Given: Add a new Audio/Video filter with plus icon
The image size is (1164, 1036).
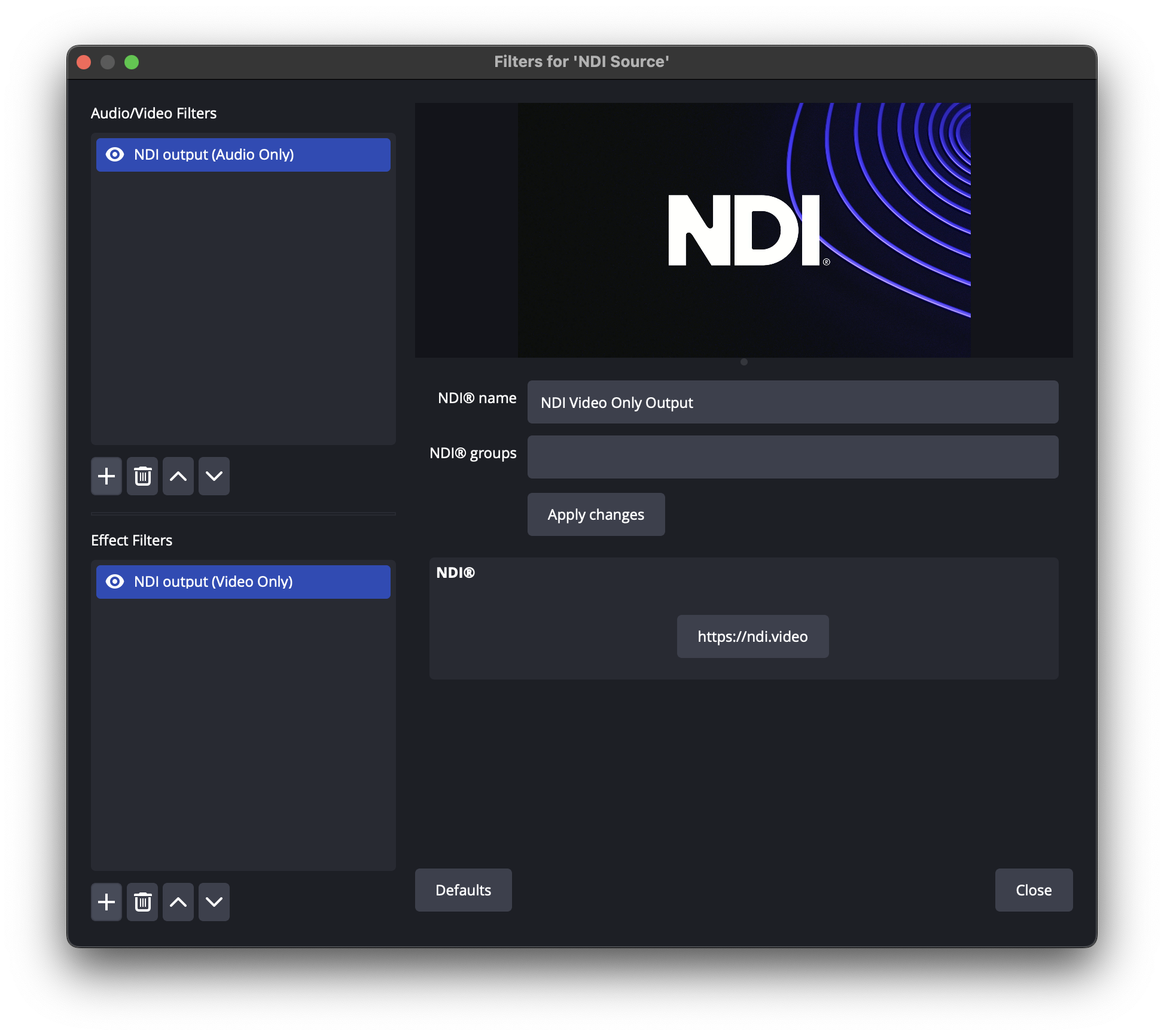Looking at the screenshot, I should 106,476.
